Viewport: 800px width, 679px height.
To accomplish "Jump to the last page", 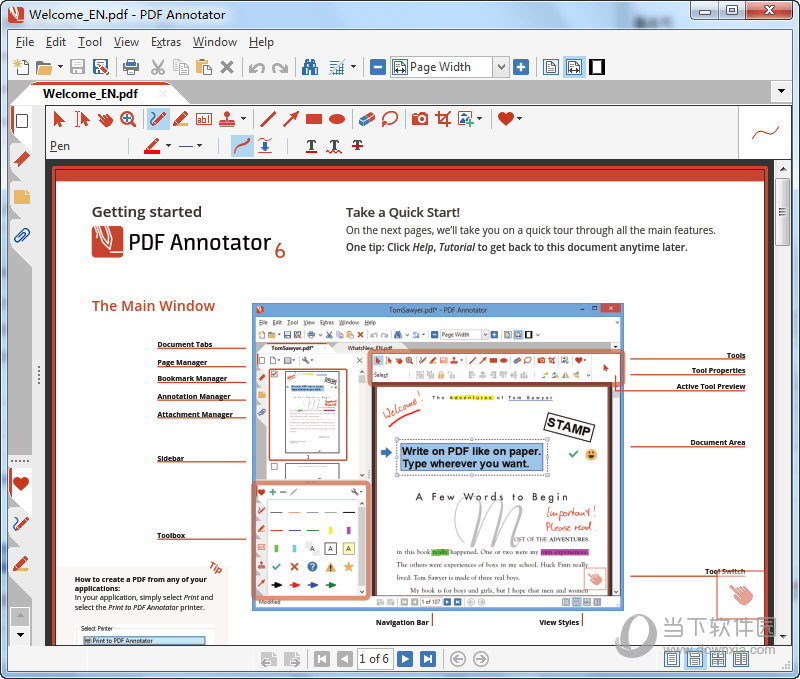I will click(x=428, y=659).
